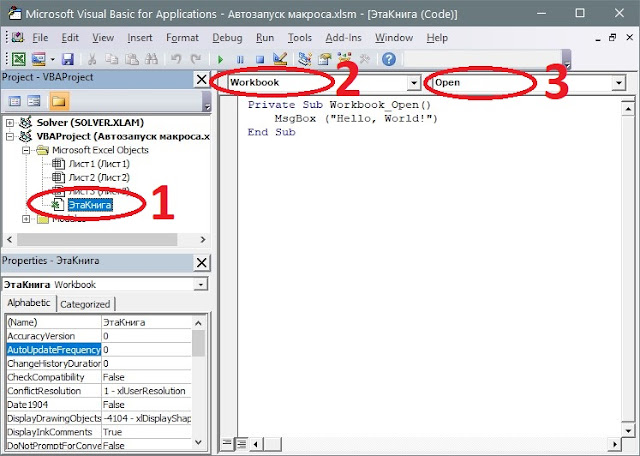Screen dimensions: 640x456
Task: Switch to the Alphabetic tab
Action: tap(29, 303)
